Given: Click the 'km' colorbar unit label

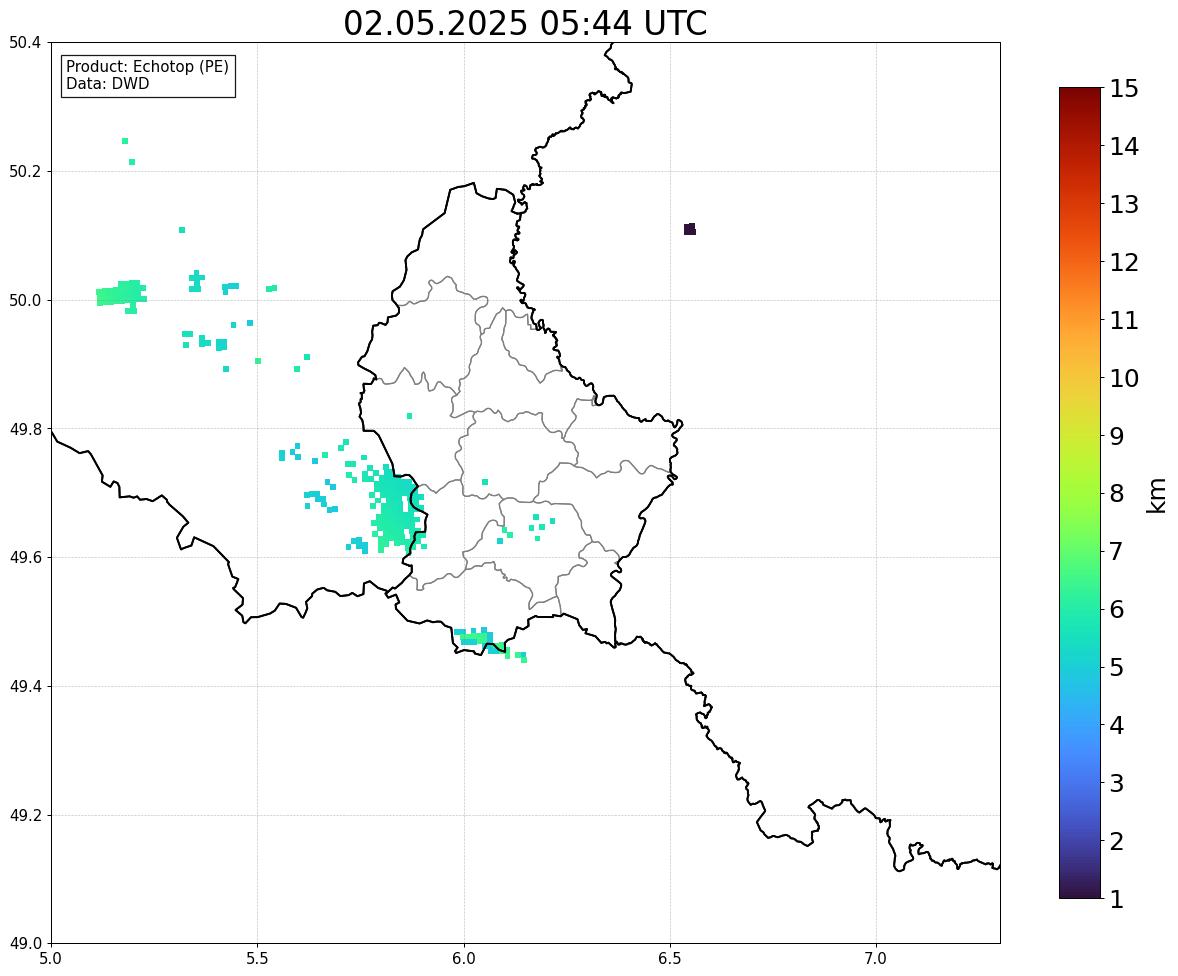Looking at the screenshot, I should point(1157,495).
